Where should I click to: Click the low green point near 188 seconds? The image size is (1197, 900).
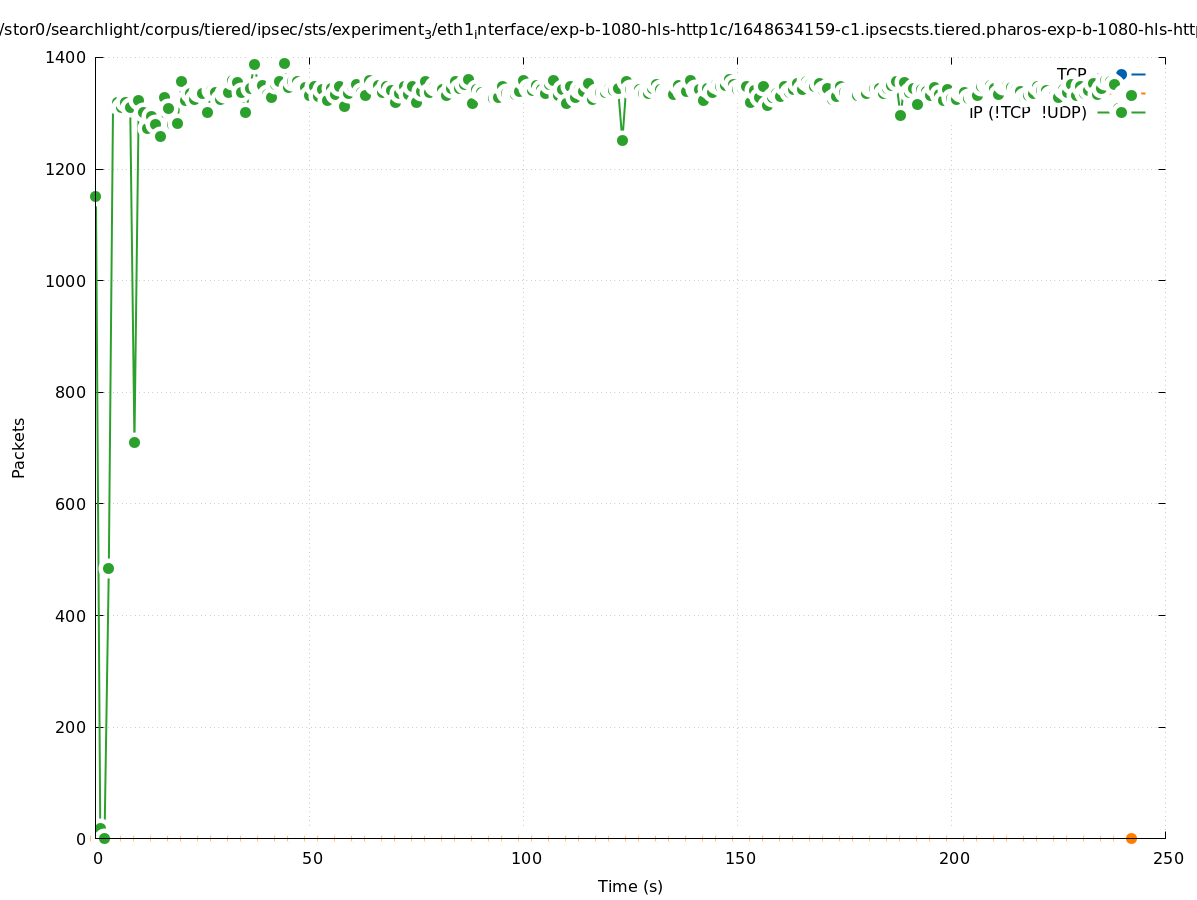[900, 115]
